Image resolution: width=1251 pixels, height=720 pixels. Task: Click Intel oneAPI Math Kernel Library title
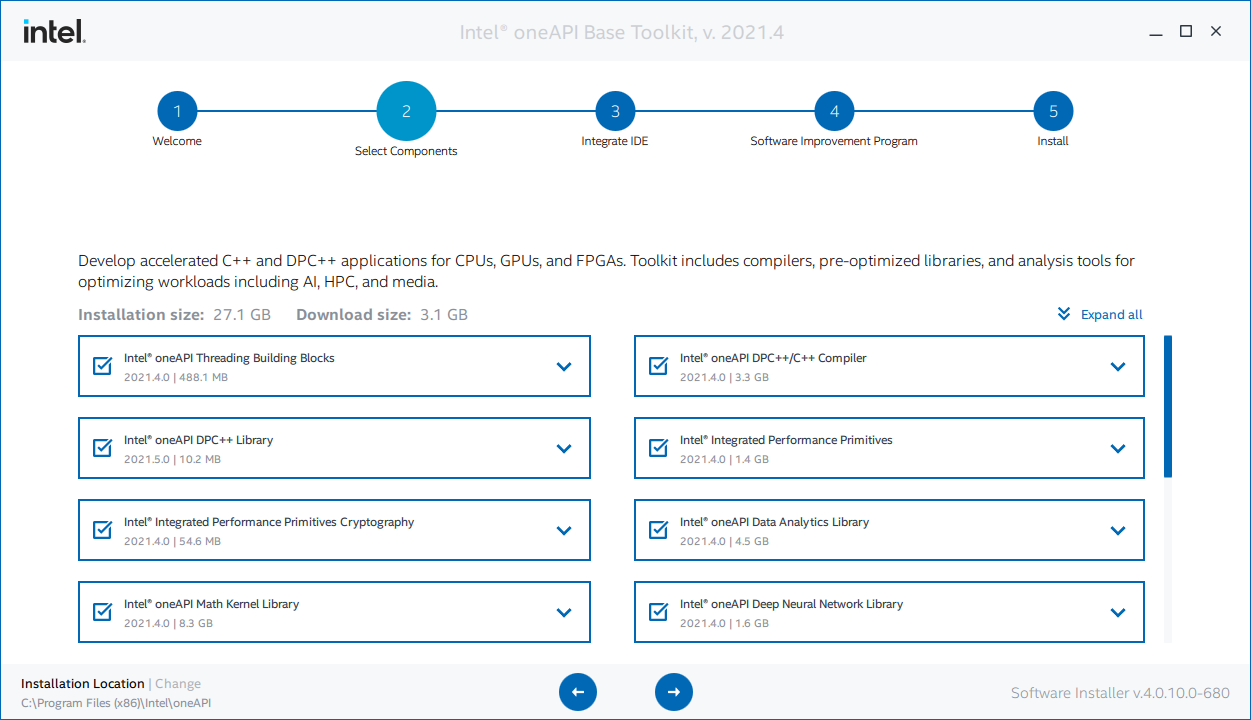211,604
